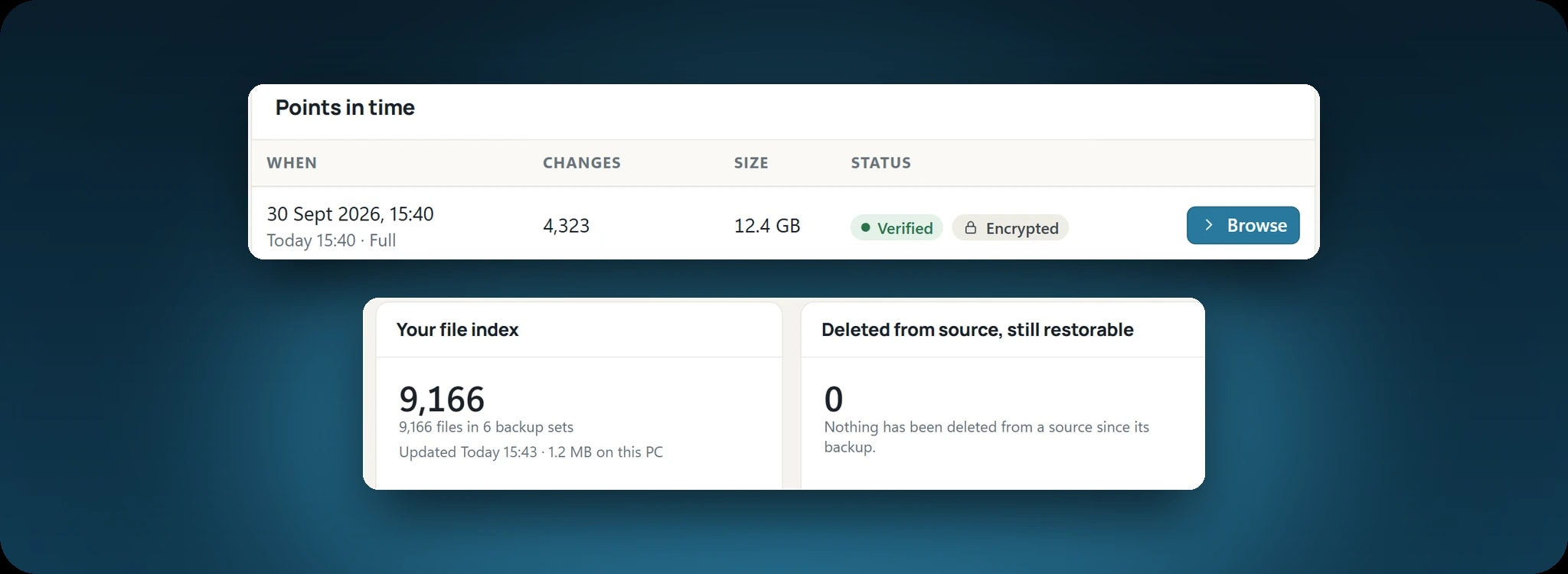Click the date '30 Sept 2026, 15:40'
Image resolution: width=1568 pixels, height=574 pixels.
[350, 214]
